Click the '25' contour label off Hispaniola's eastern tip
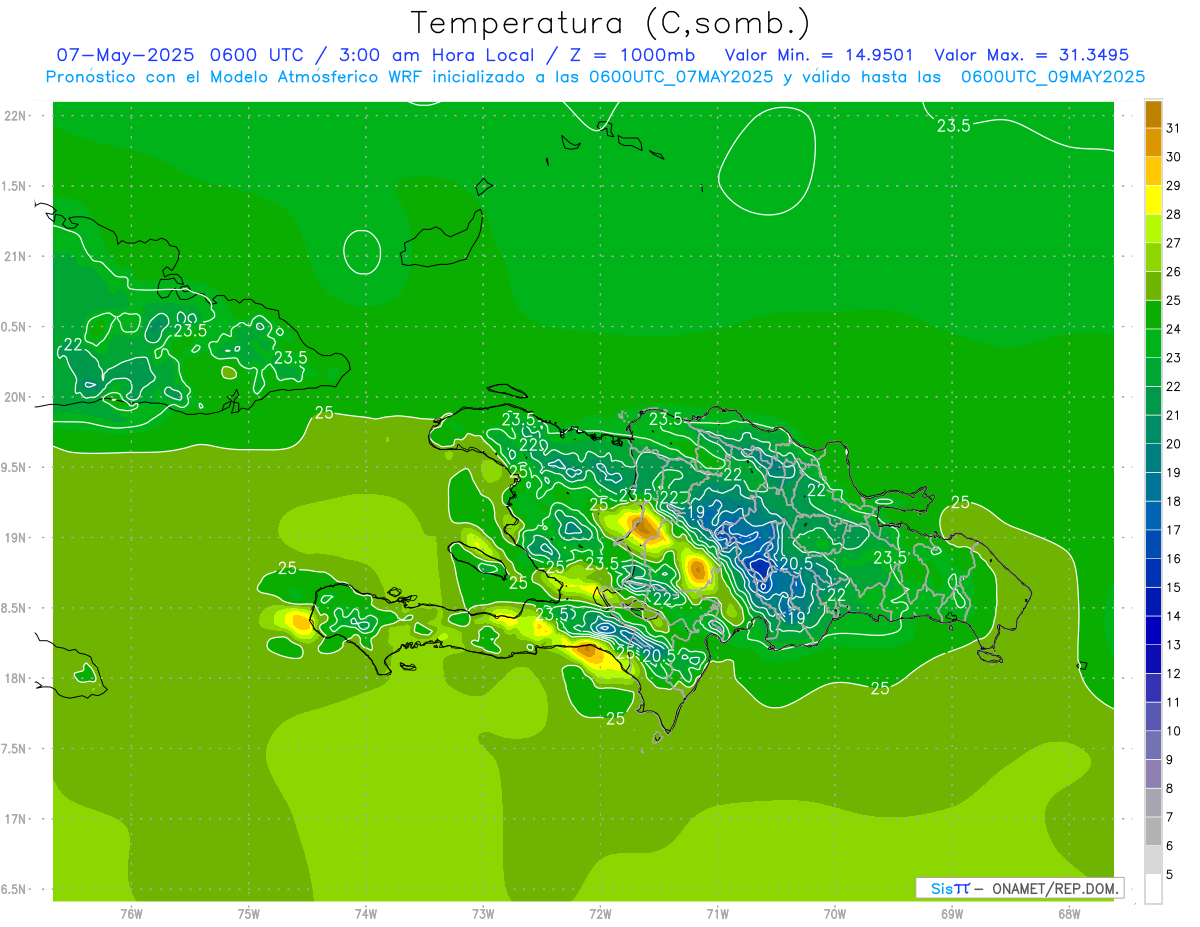The width and height of the screenshot is (1200, 927). [x=960, y=502]
